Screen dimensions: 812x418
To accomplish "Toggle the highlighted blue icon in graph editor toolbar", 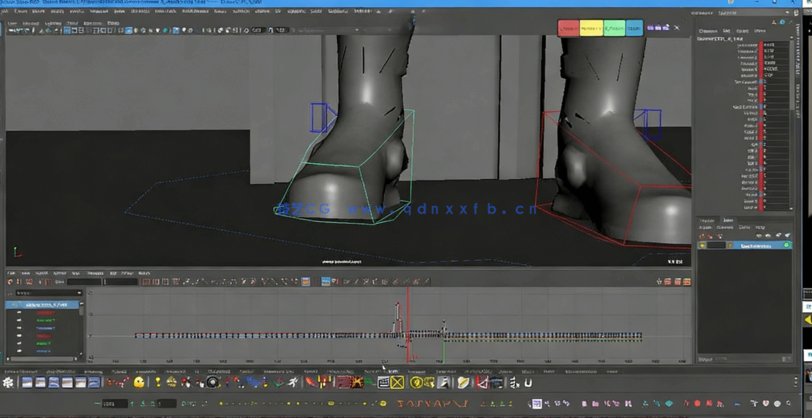I will (325, 282).
